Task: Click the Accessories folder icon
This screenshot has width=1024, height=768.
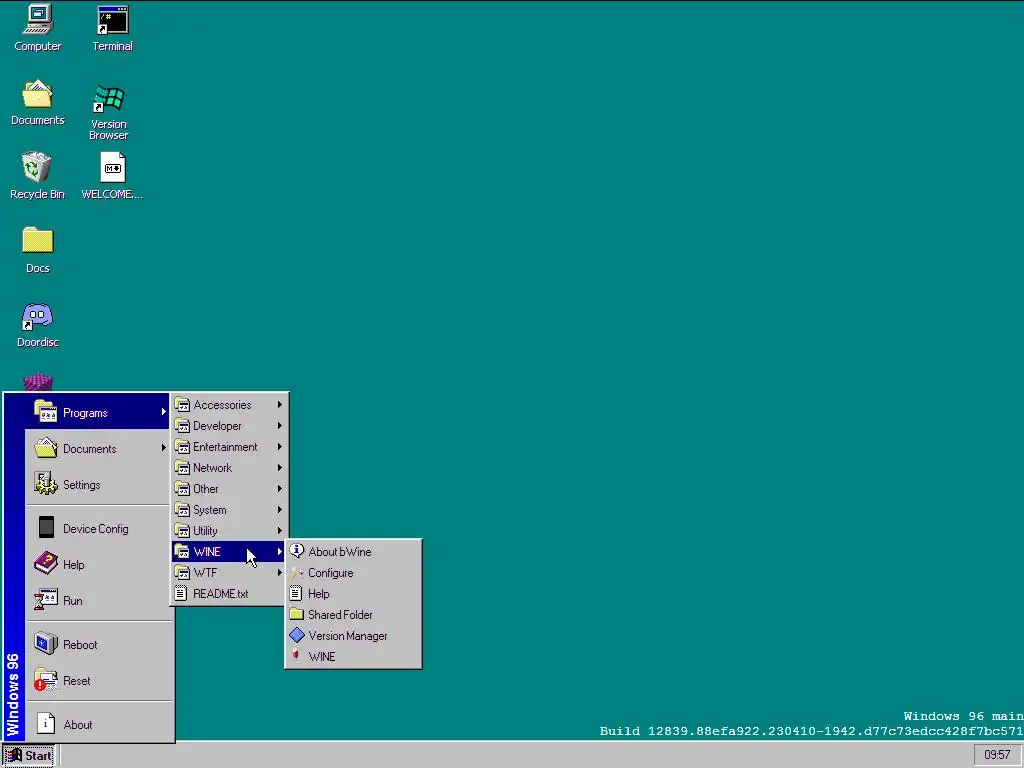Action: pos(182,405)
